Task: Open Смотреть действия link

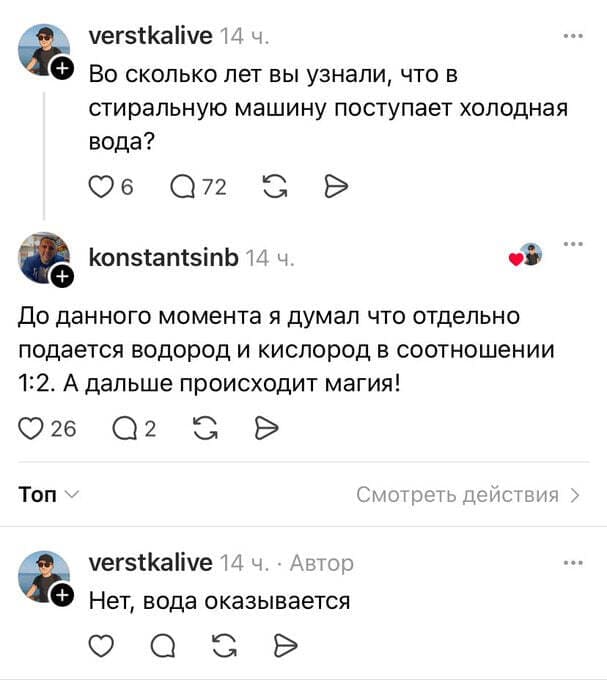Action: (467, 494)
